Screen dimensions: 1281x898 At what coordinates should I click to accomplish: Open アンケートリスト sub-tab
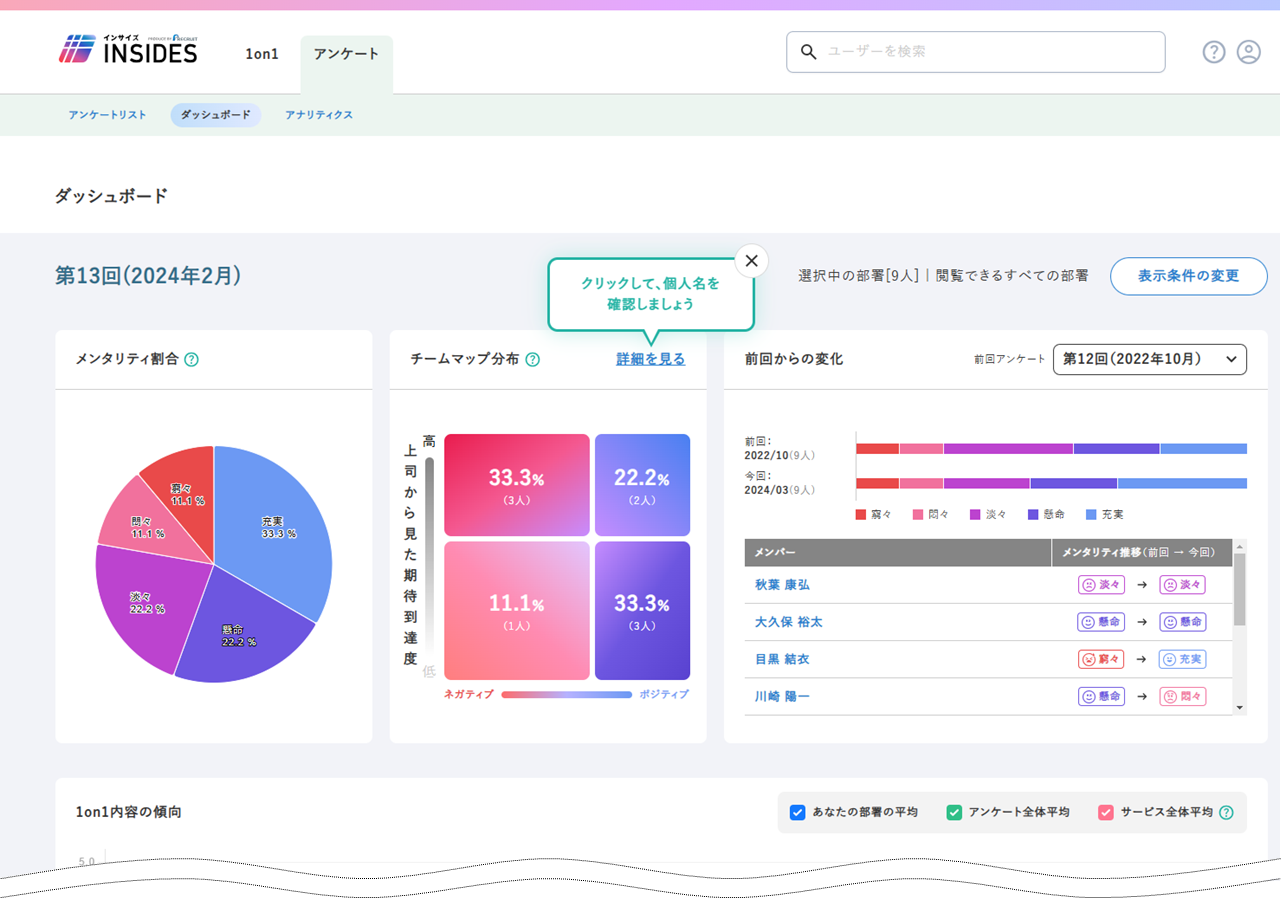[x=108, y=115]
